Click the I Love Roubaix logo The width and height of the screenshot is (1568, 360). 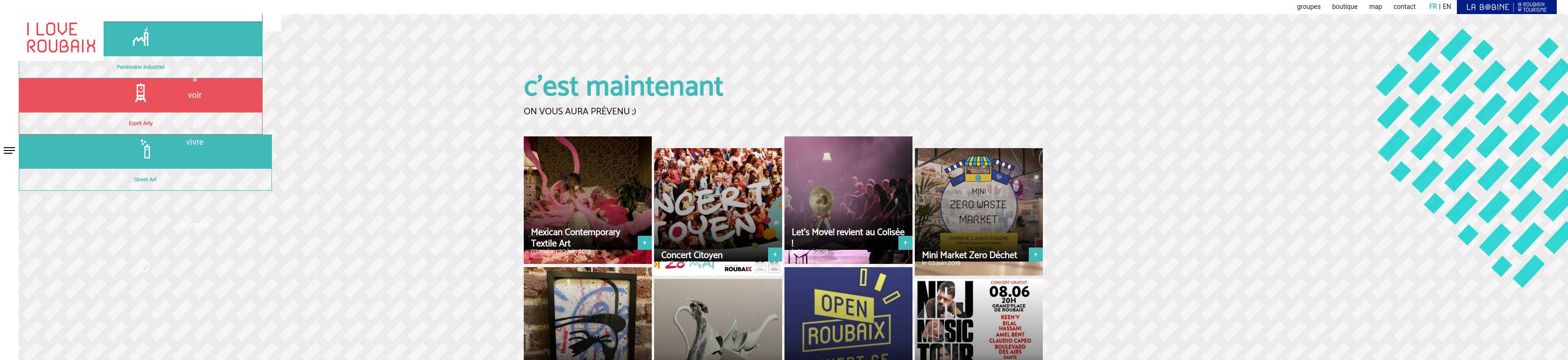61,37
